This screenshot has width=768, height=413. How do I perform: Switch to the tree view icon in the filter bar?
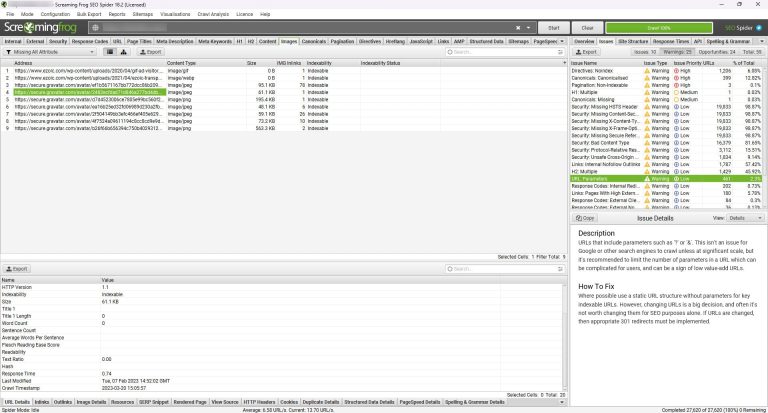(x=123, y=51)
